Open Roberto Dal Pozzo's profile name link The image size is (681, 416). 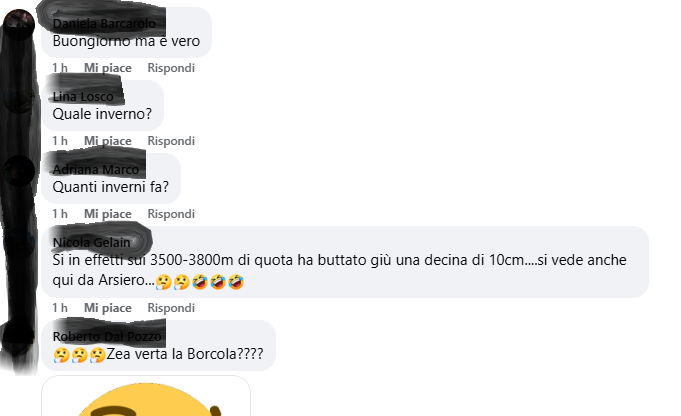(x=107, y=336)
